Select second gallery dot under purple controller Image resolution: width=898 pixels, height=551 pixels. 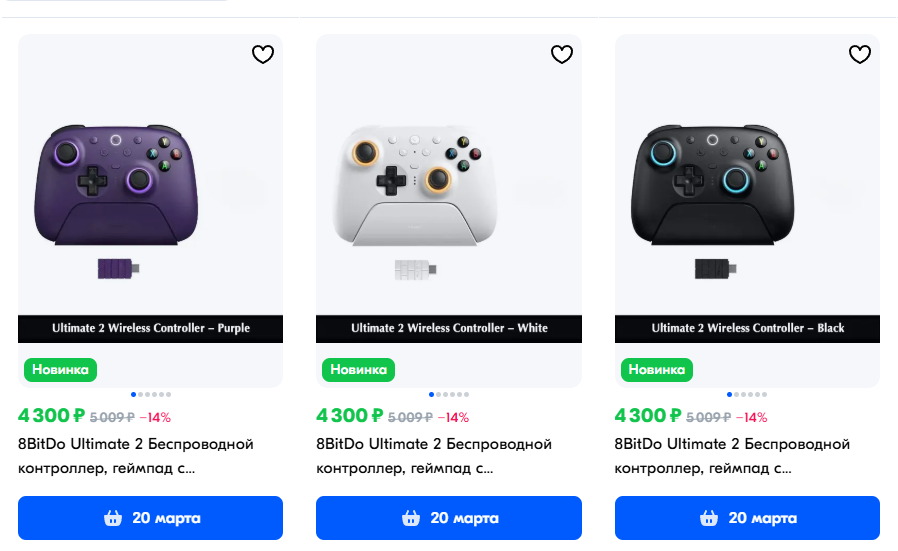pyautogui.click(x=141, y=395)
